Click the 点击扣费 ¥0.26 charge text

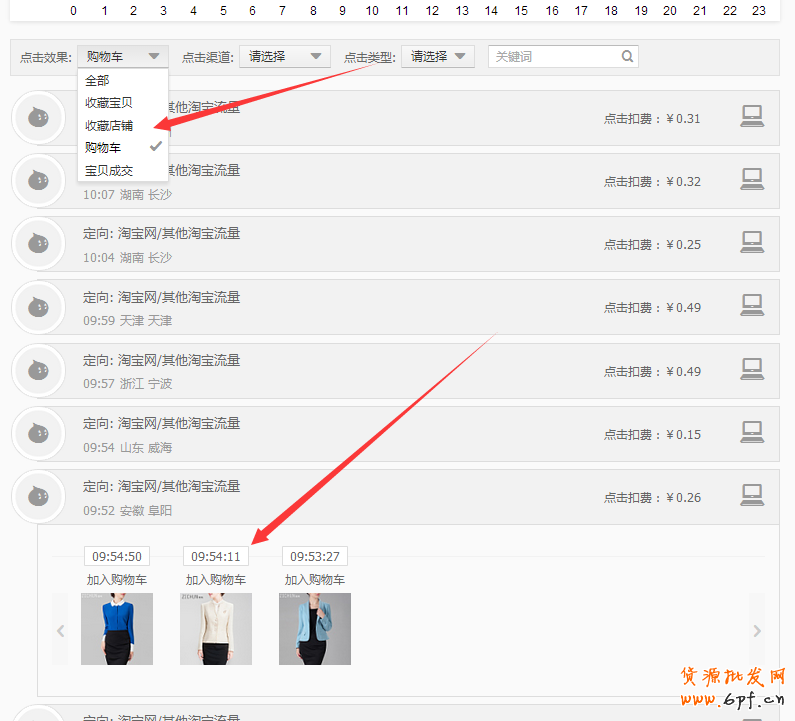click(x=652, y=497)
